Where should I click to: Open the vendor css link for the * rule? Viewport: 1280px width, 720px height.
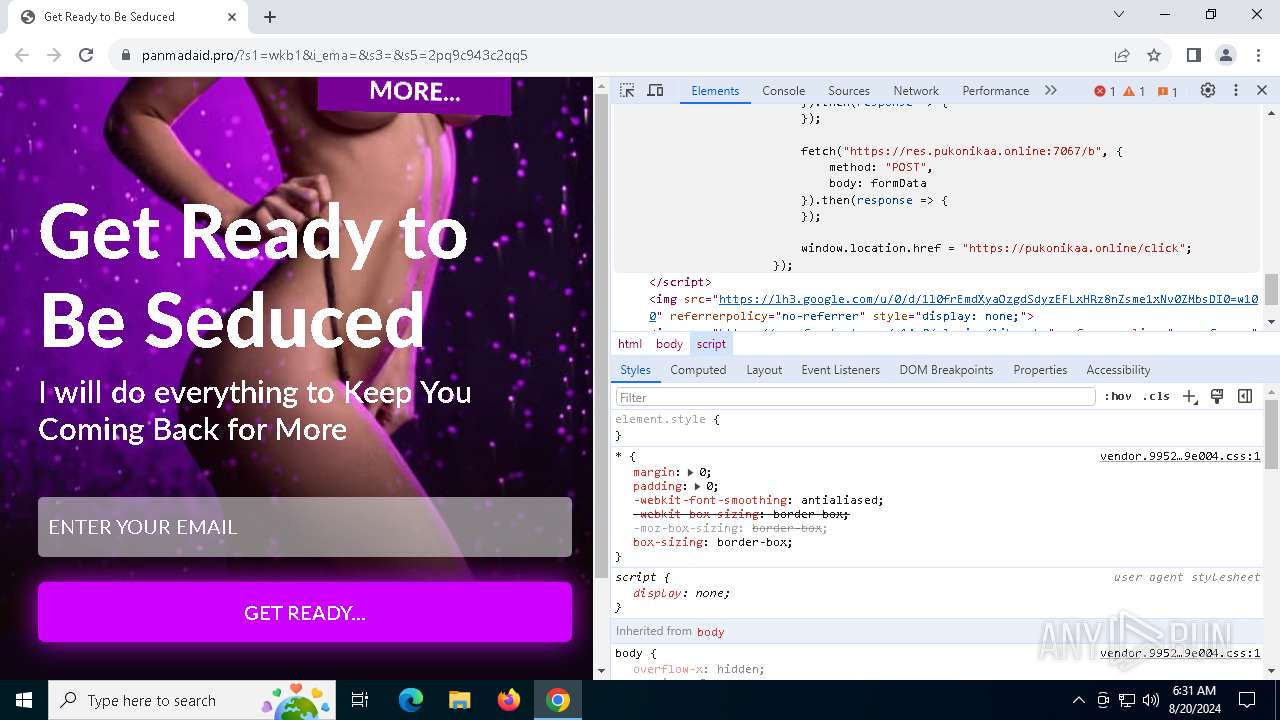[x=1180, y=456]
